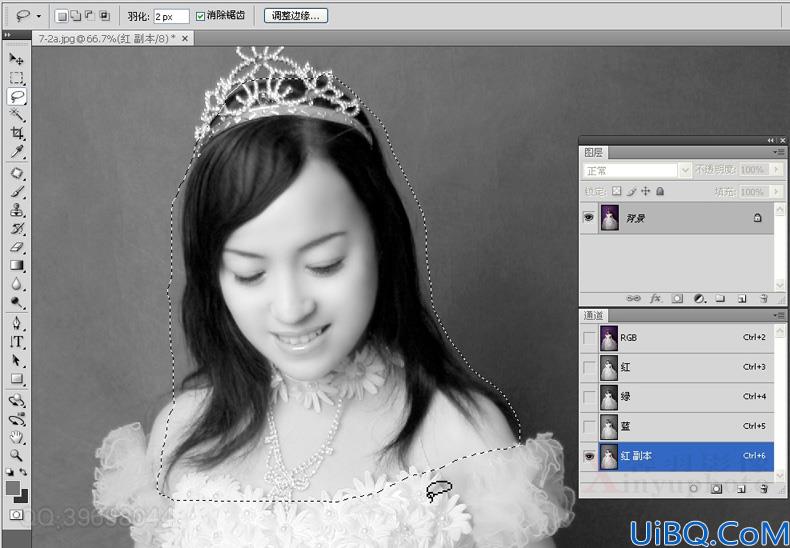Select the Crop tool

point(16,133)
